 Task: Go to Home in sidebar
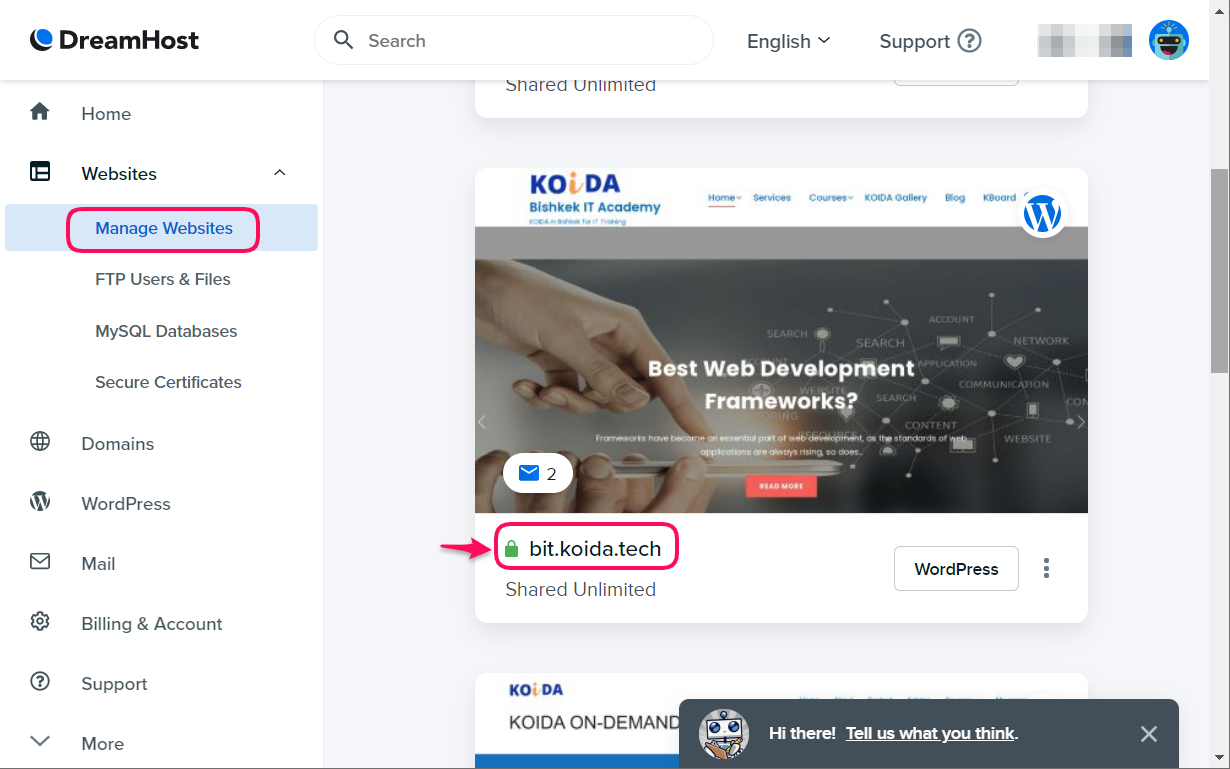point(106,114)
